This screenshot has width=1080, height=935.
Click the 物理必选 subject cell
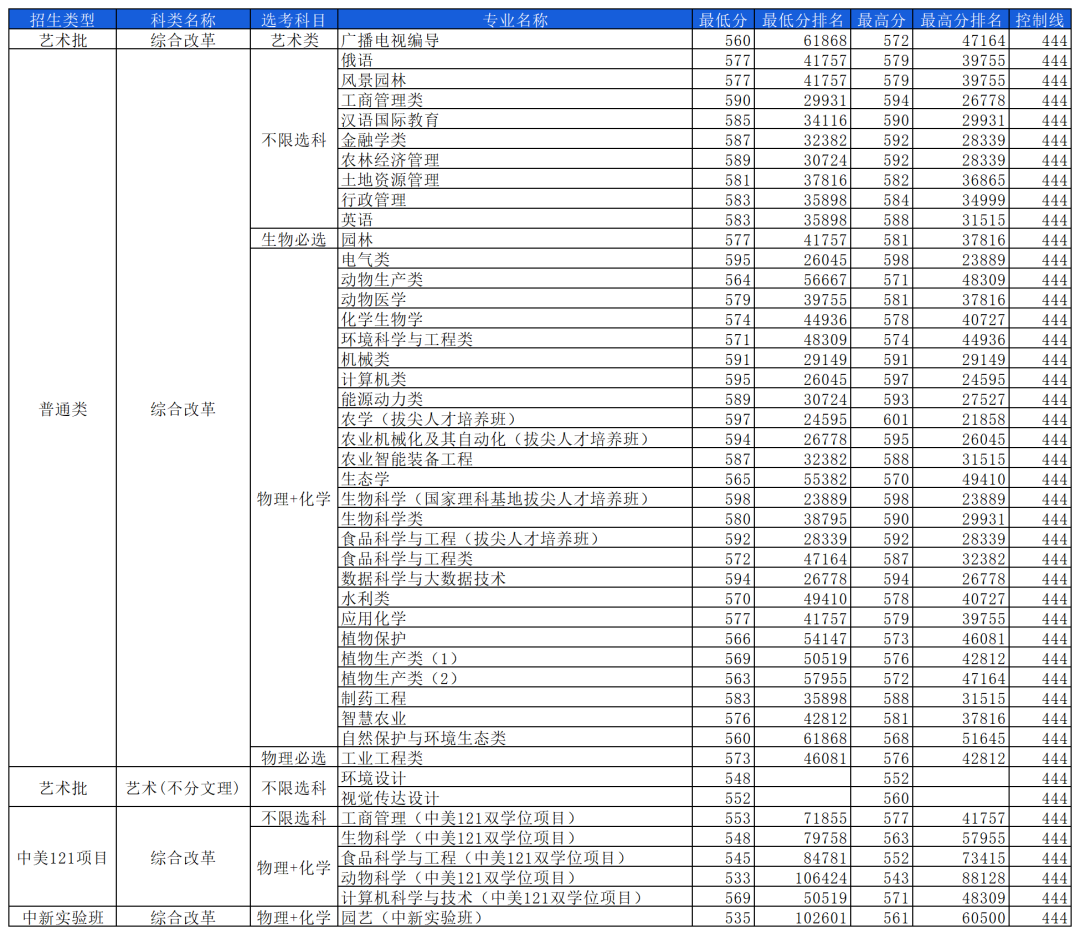point(294,759)
